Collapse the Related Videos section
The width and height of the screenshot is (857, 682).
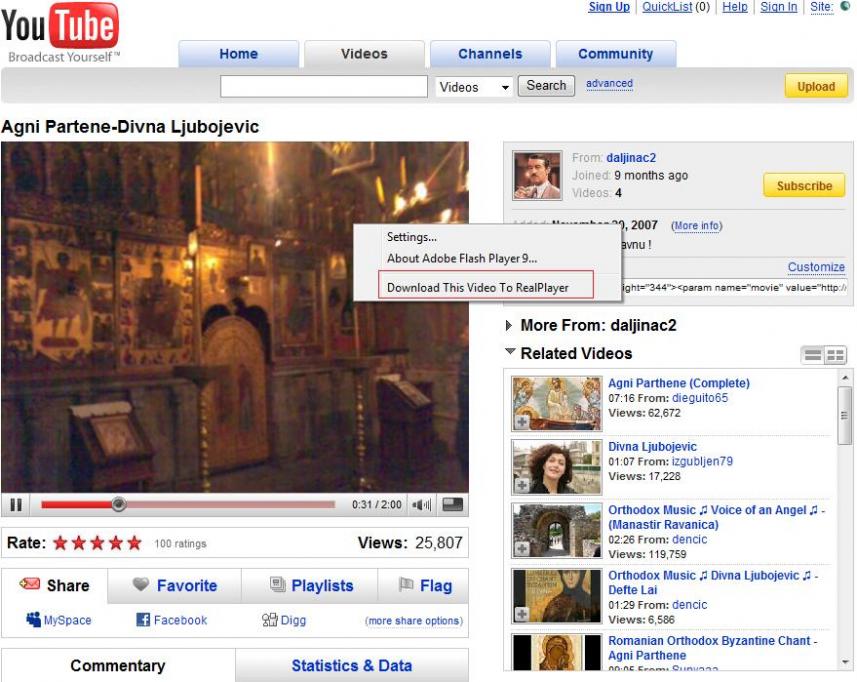510,353
